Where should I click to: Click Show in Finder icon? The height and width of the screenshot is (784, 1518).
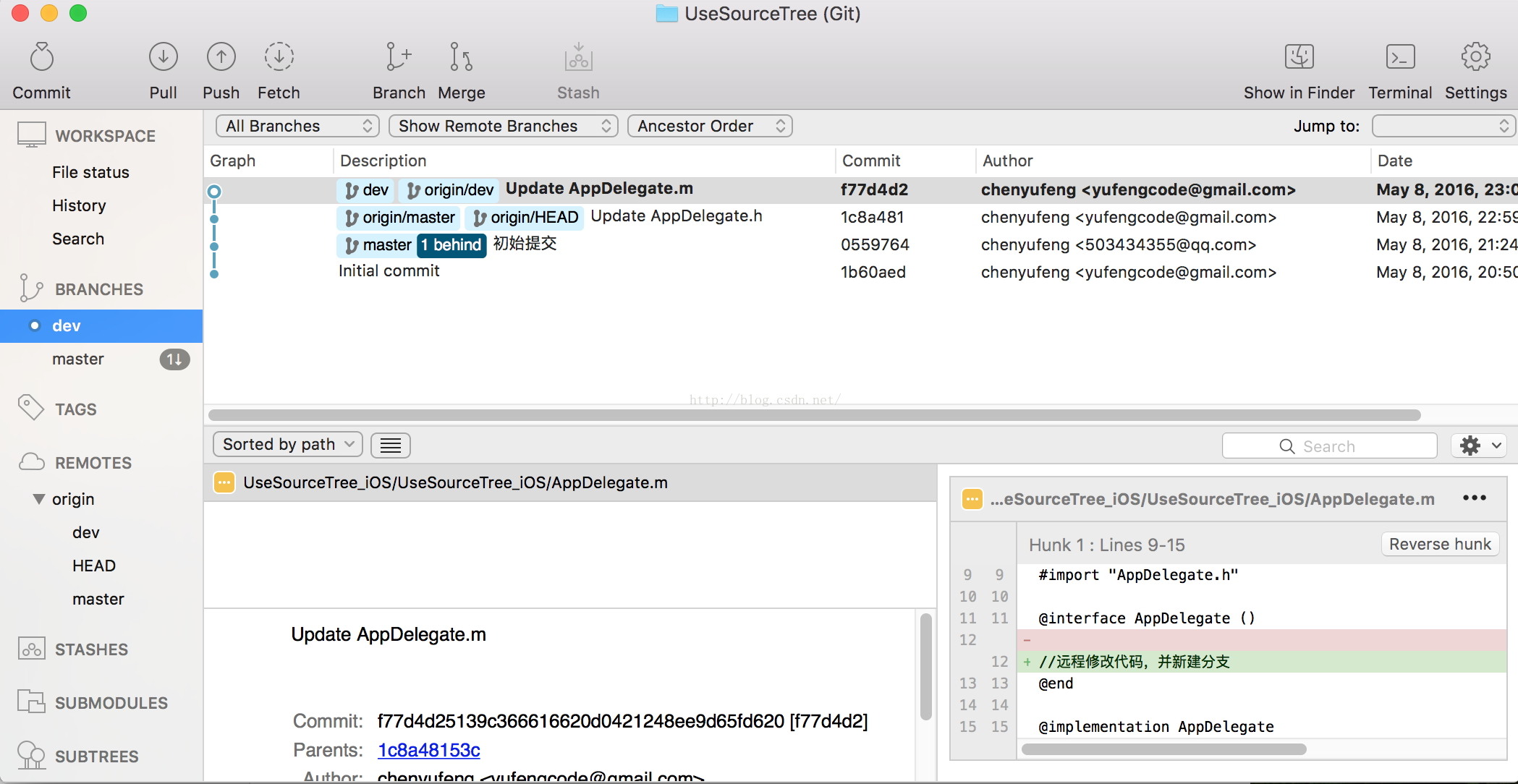1299,58
